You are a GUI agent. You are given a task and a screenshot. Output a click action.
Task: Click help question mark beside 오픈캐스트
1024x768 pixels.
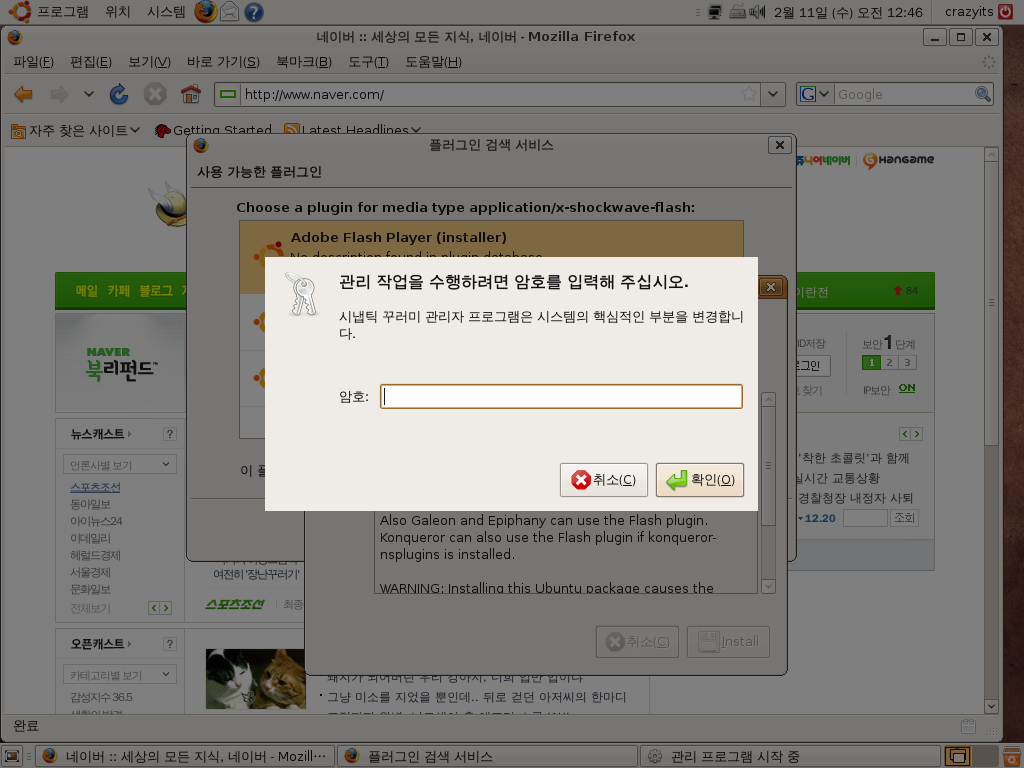(x=170, y=644)
